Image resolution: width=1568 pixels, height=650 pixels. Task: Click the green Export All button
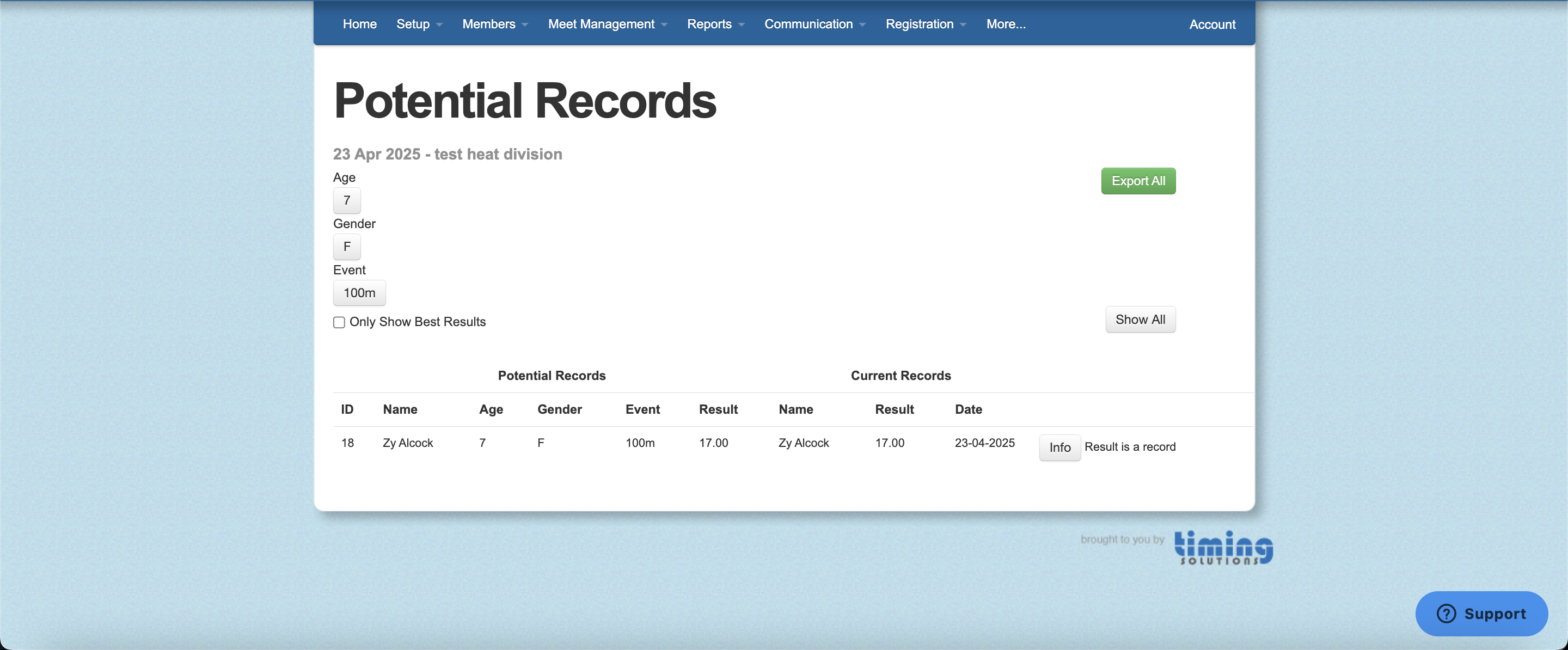(x=1138, y=181)
